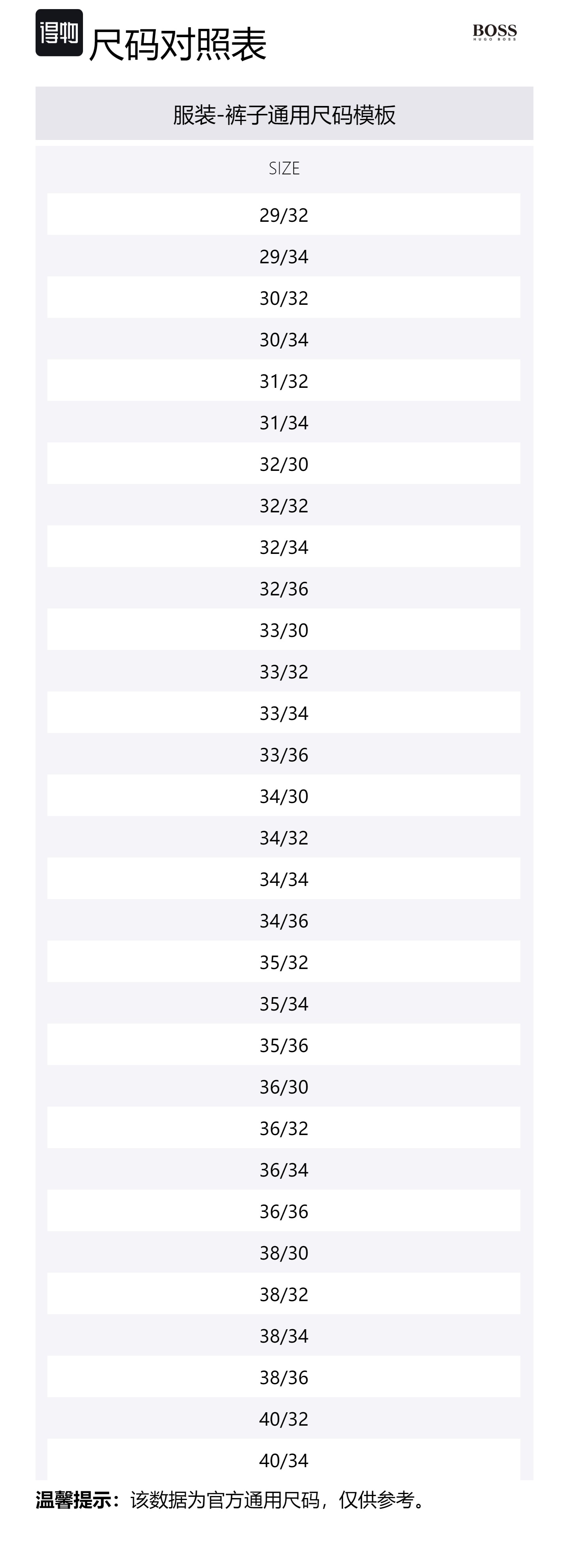Click the 尺码对照表 page title
Viewport: 569px width, 1568px height.
[178, 44]
